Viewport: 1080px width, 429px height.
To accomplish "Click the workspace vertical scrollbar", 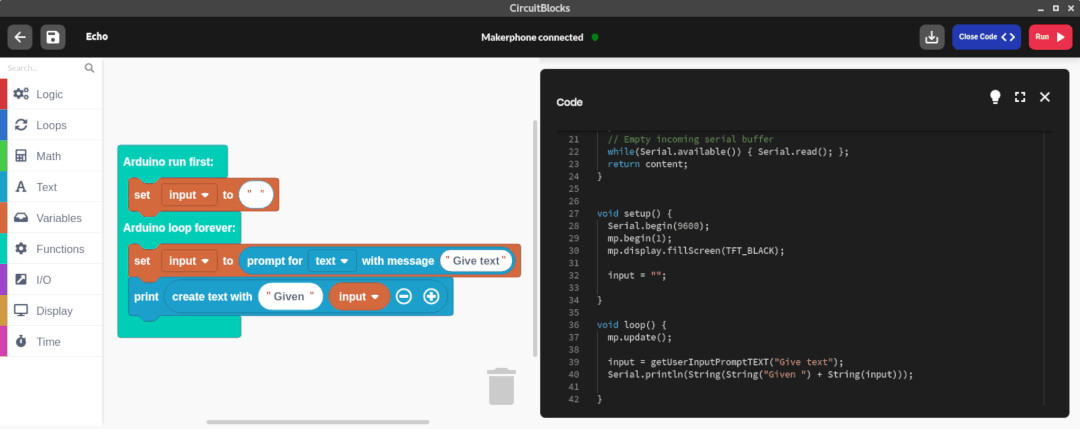I will pyautogui.click(x=534, y=238).
